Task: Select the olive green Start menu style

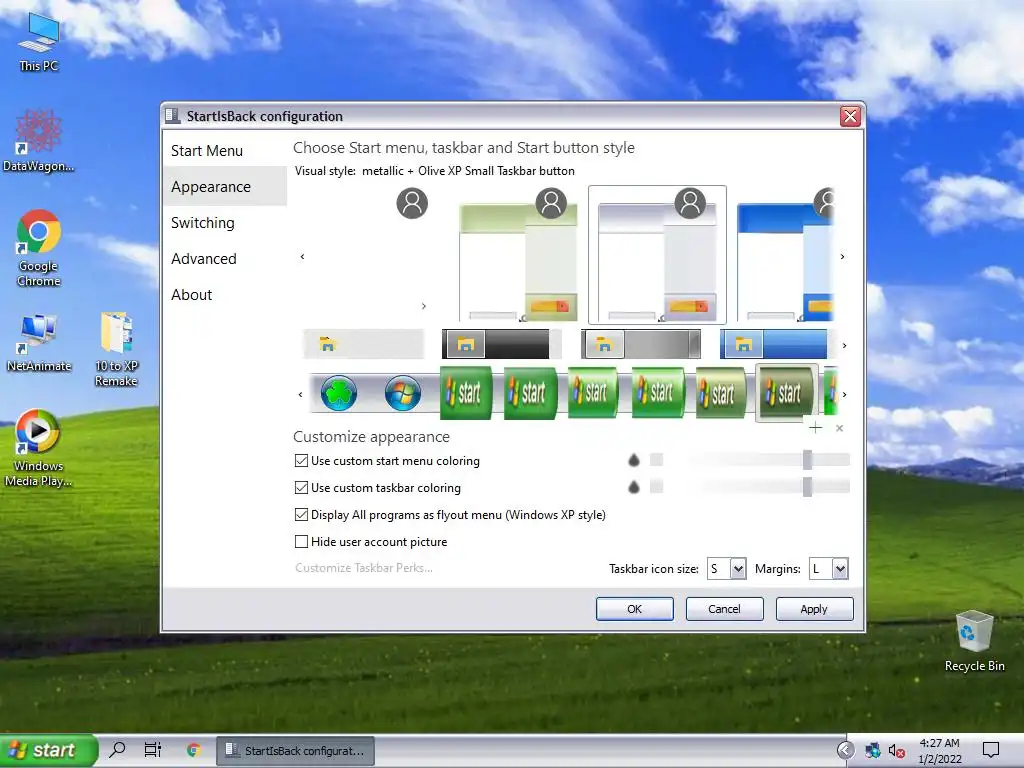Action: [x=519, y=255]
